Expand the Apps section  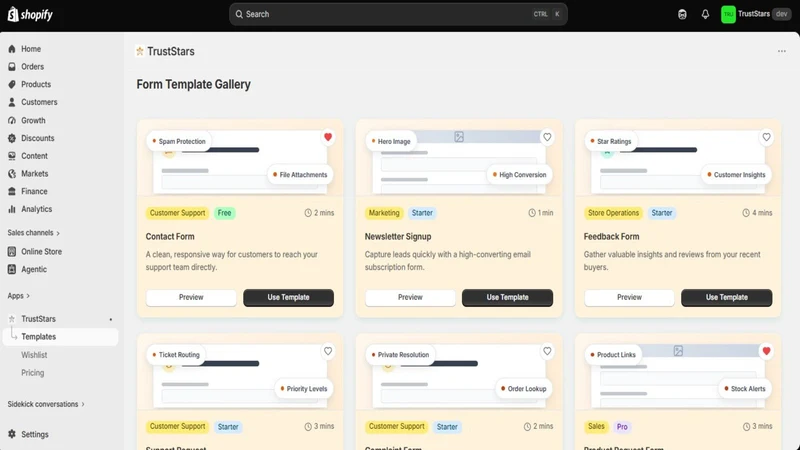click(x=19, y=296)
